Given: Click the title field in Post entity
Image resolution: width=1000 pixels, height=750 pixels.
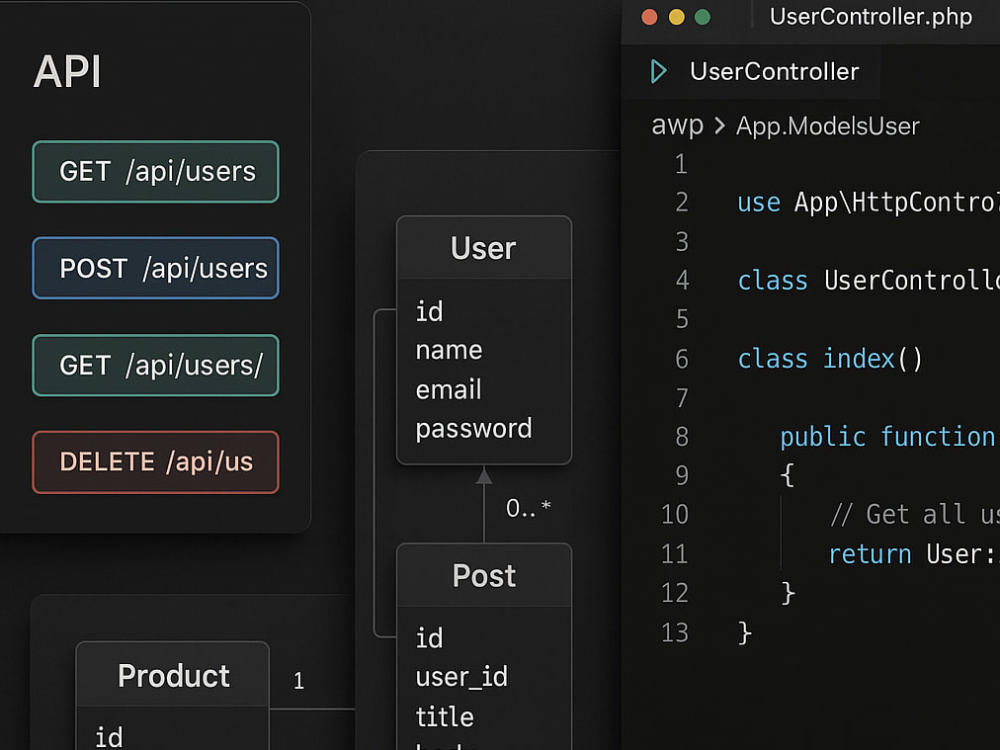Looking at the screenshot, I should tap(445, 717).
